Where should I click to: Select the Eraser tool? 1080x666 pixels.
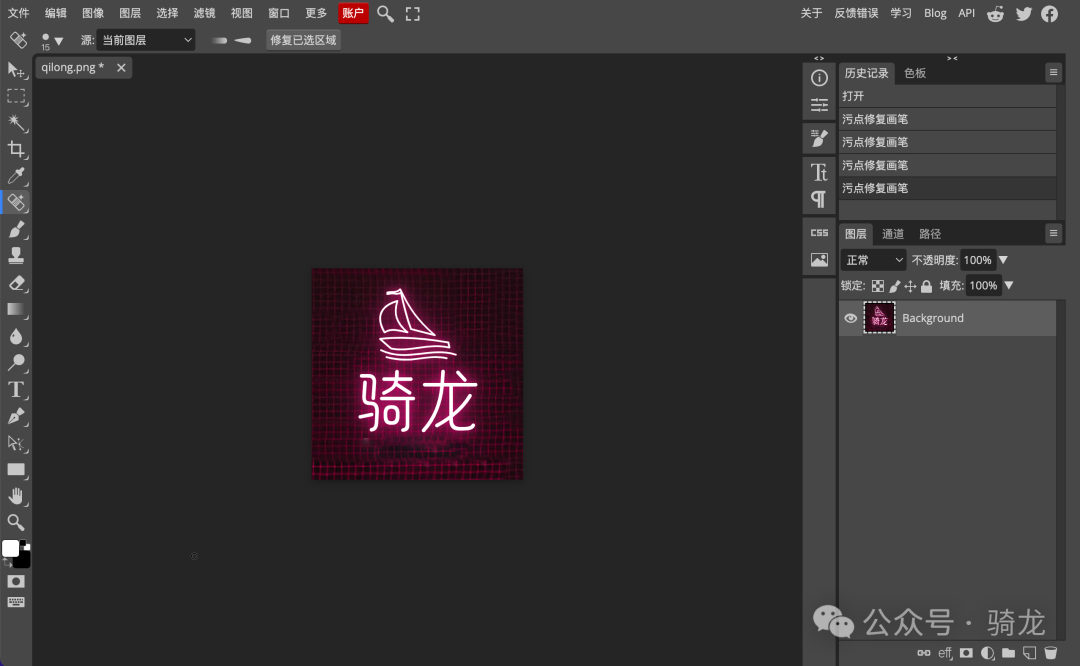[x=16, y=282]
